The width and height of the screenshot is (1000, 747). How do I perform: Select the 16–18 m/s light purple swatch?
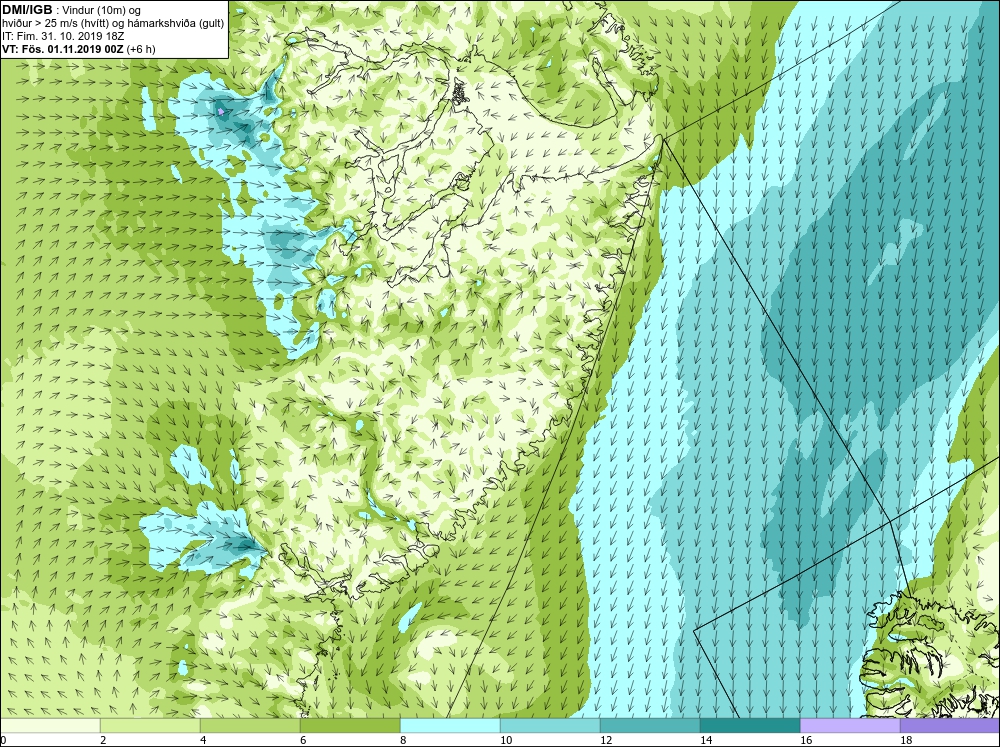[x=850, y=725]
